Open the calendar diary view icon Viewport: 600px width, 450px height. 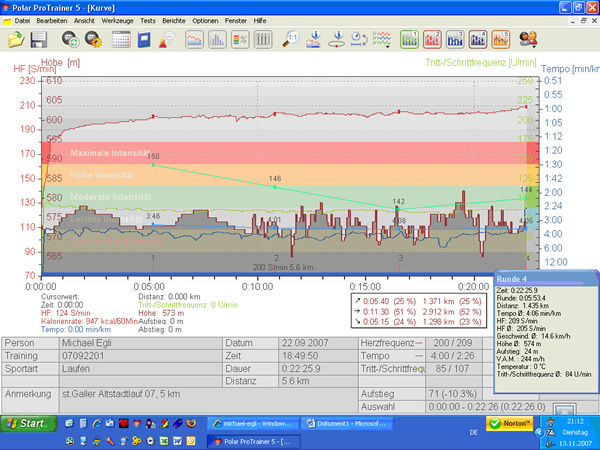click(121, 39)
